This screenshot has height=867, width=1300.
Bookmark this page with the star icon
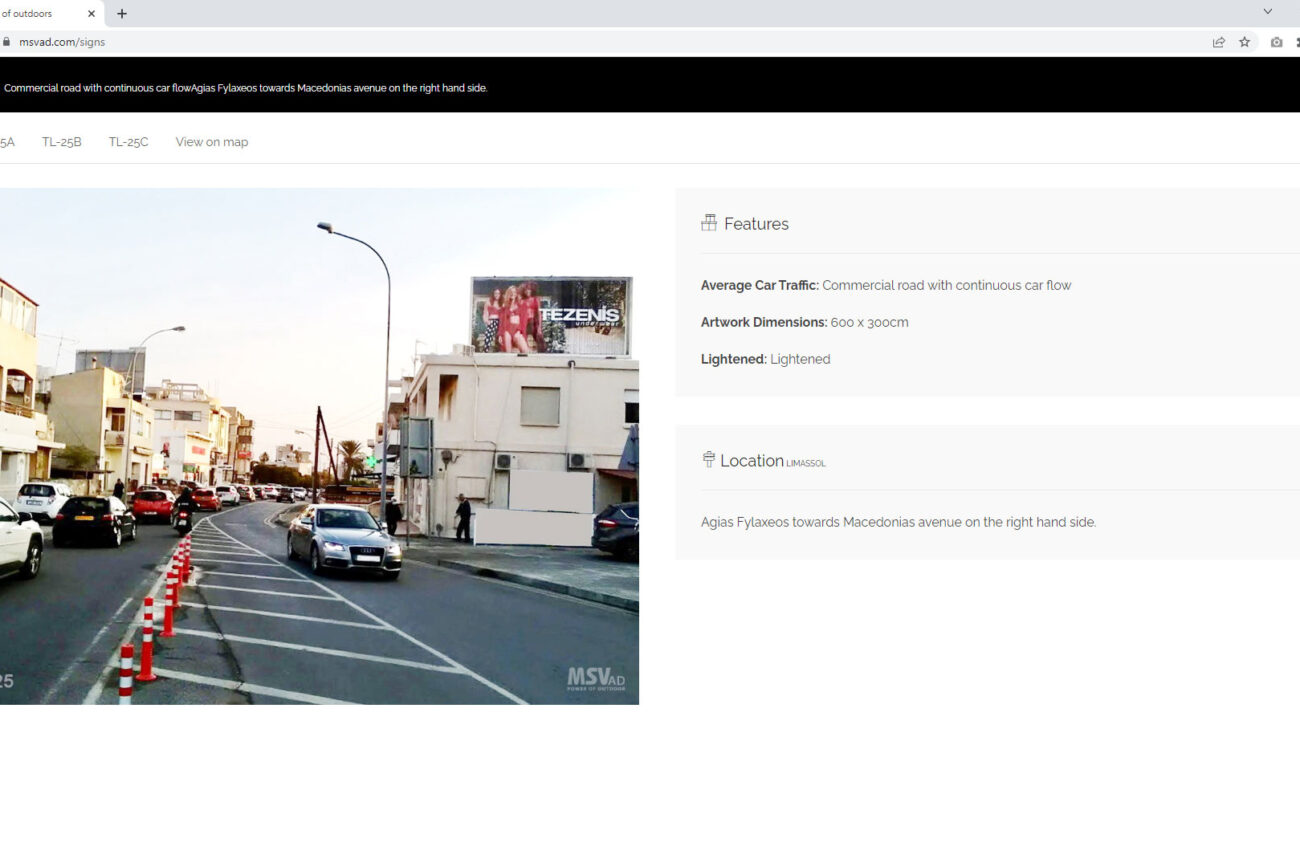[1244, 42]
